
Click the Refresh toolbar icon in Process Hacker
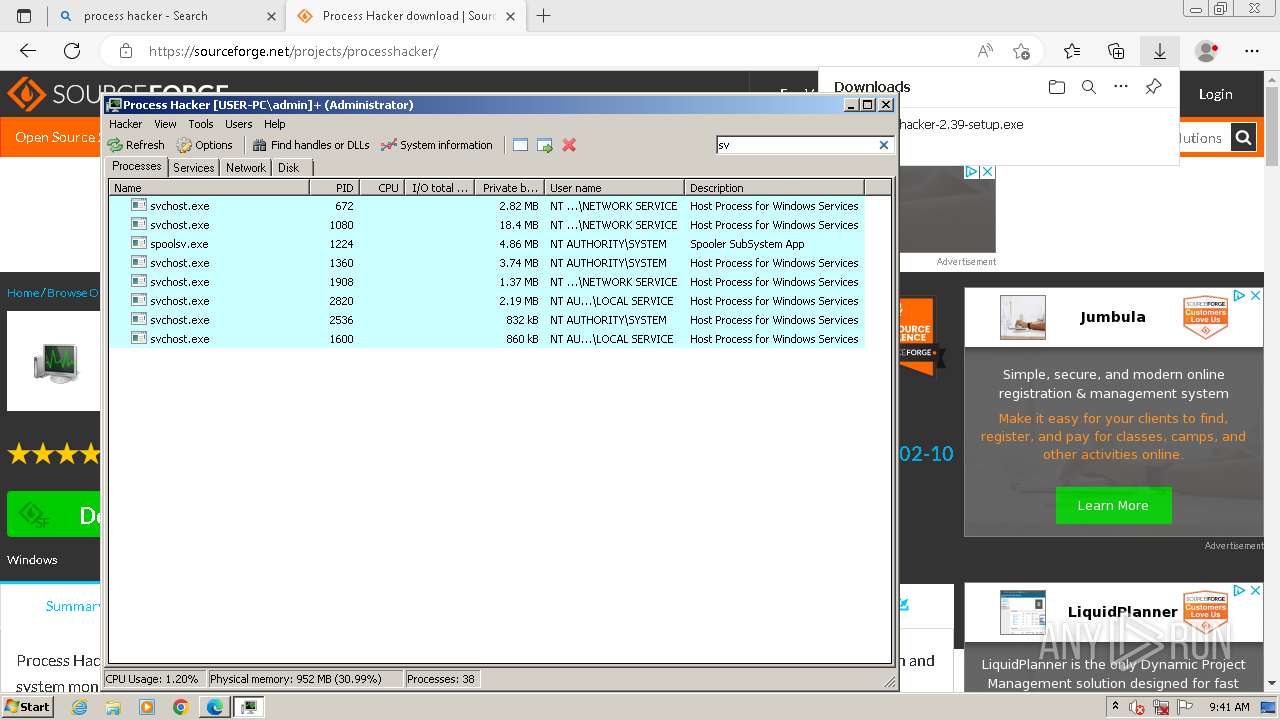(x=136, y=145)
